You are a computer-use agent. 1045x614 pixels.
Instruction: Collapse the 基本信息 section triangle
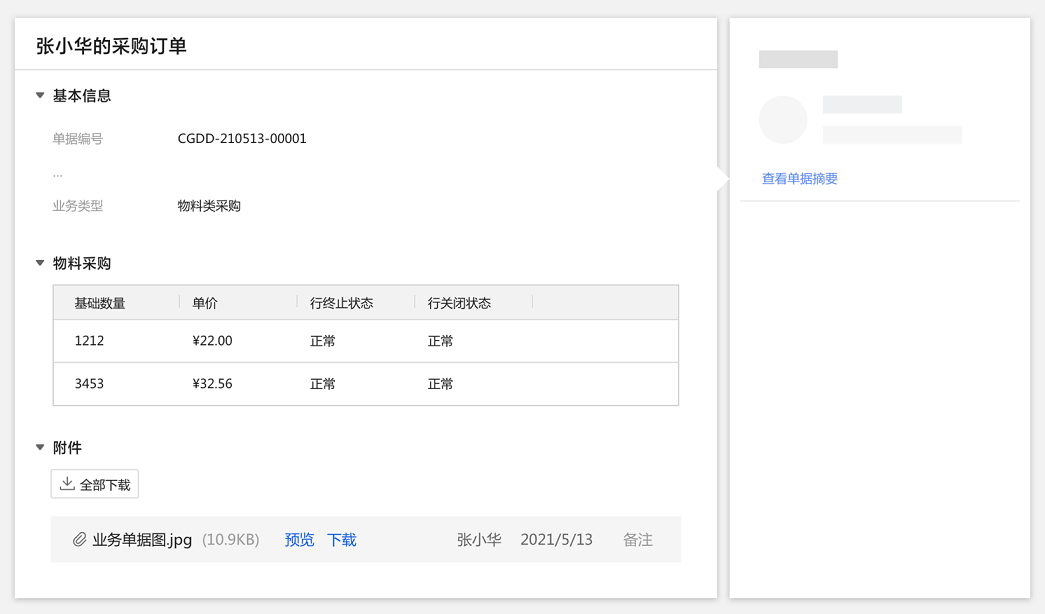click(x=40, y=96)
